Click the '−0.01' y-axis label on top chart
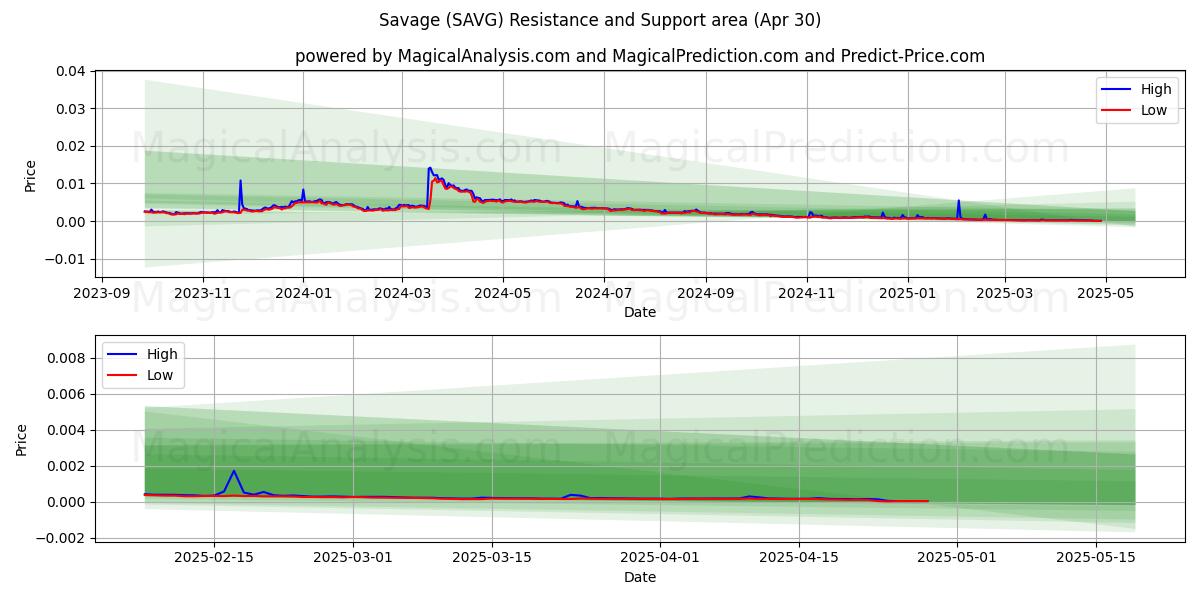The image size is (1200, 600). click(65, 259)
